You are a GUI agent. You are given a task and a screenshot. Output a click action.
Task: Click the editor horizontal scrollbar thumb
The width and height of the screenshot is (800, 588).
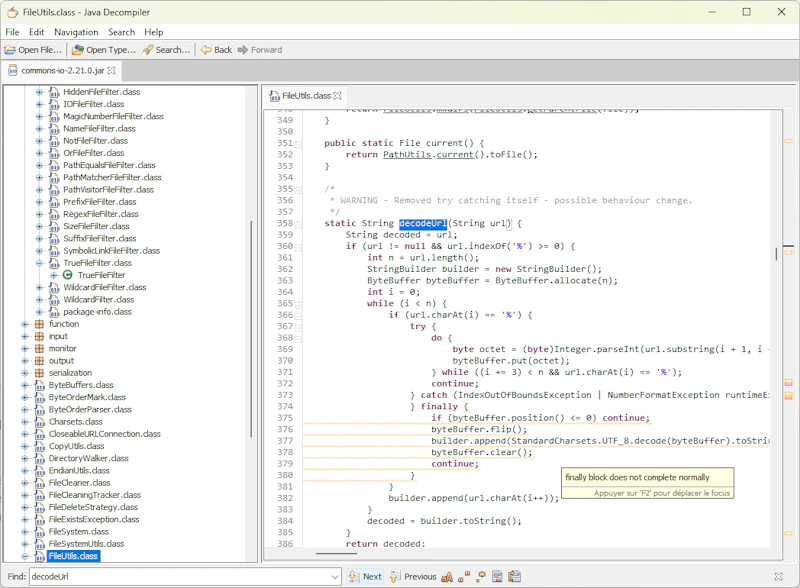[336, 554]
